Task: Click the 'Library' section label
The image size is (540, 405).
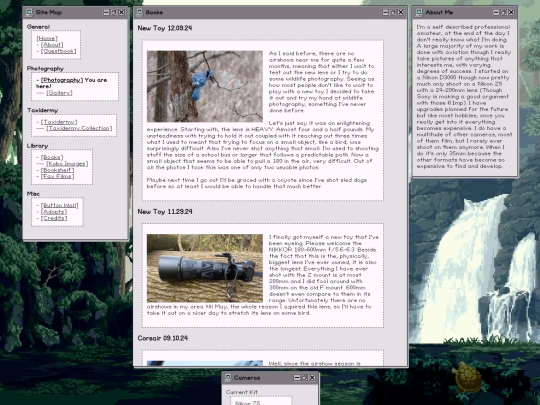Action: [37, 146]
